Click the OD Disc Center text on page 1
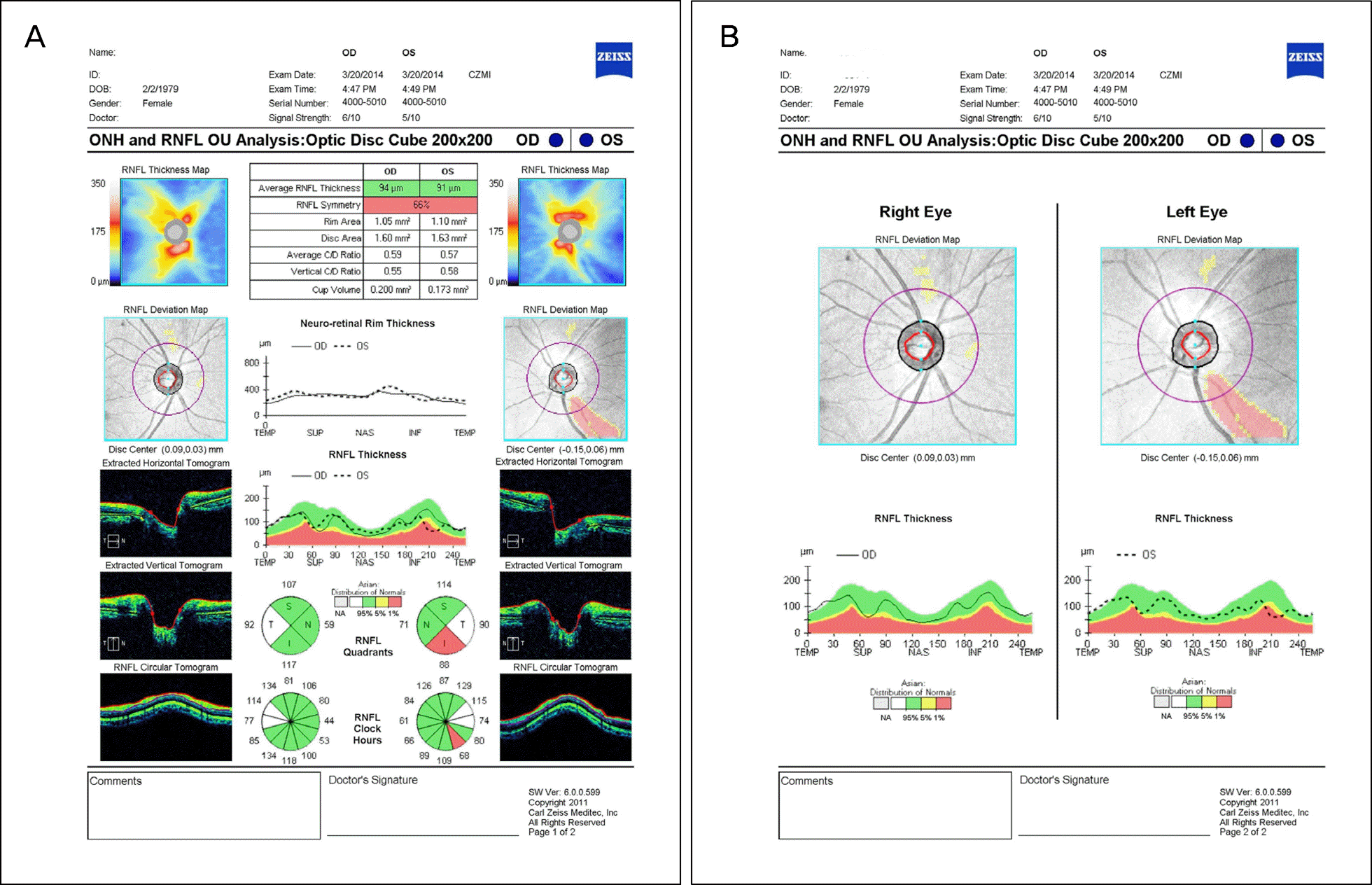 coord(166,450)
